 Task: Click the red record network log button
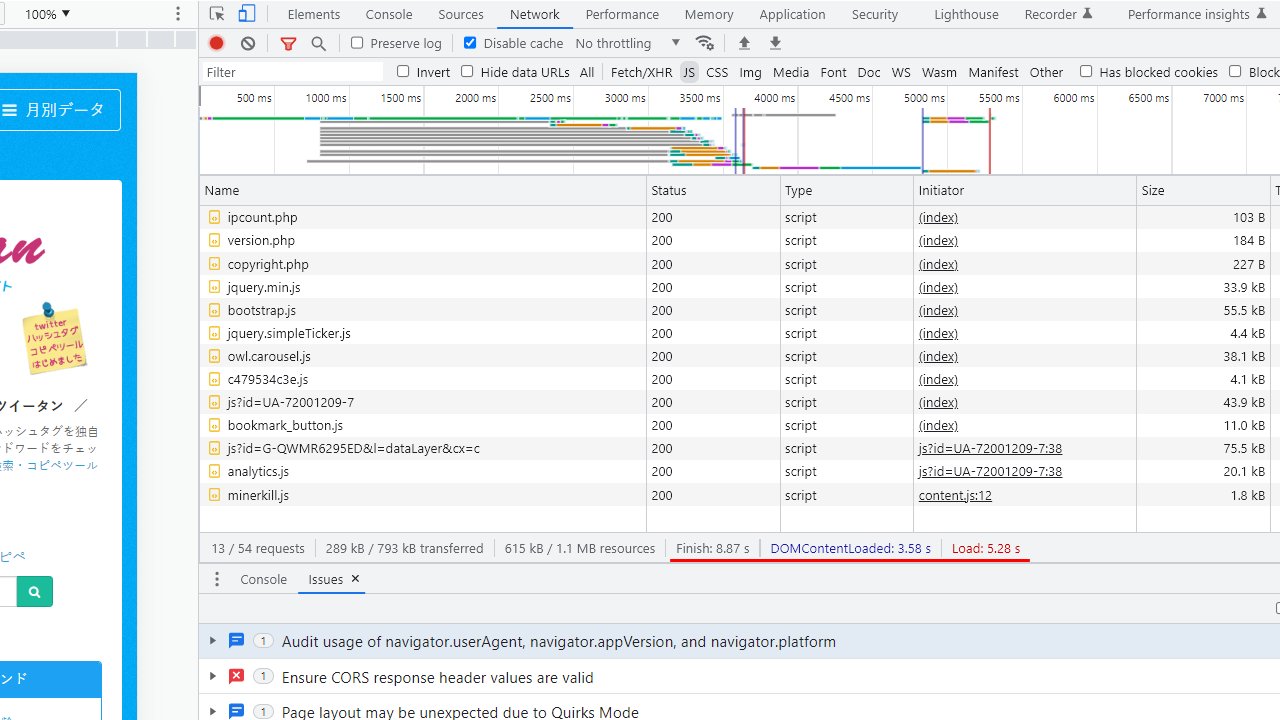click(216, 43)
